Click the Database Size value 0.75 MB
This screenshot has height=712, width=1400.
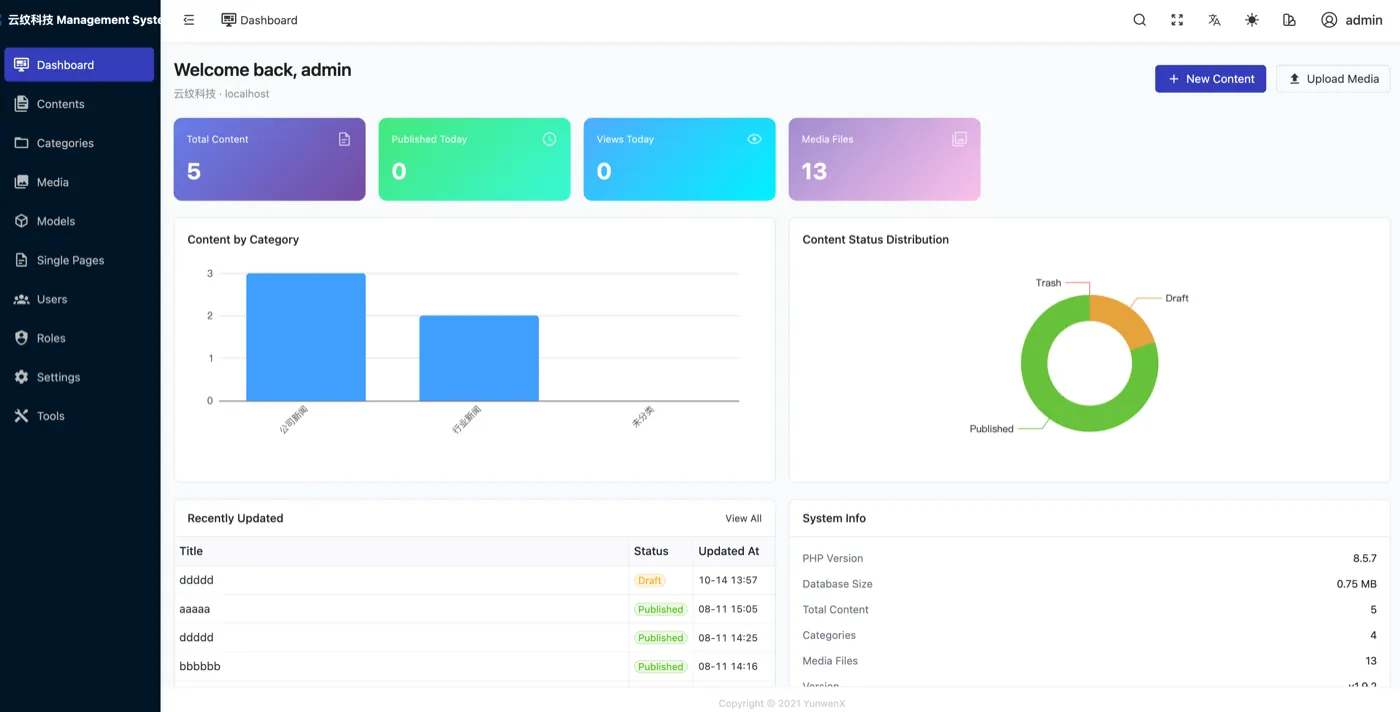coord(1357,584)
